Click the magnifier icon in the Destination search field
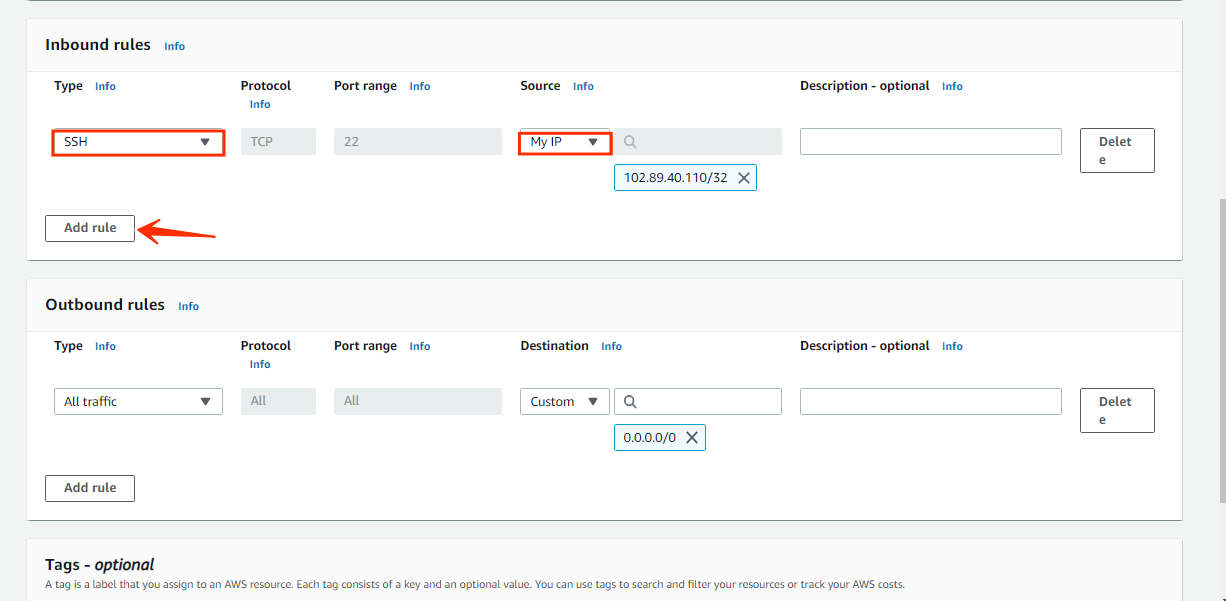The image size is (1226, 601). [629, 401]
